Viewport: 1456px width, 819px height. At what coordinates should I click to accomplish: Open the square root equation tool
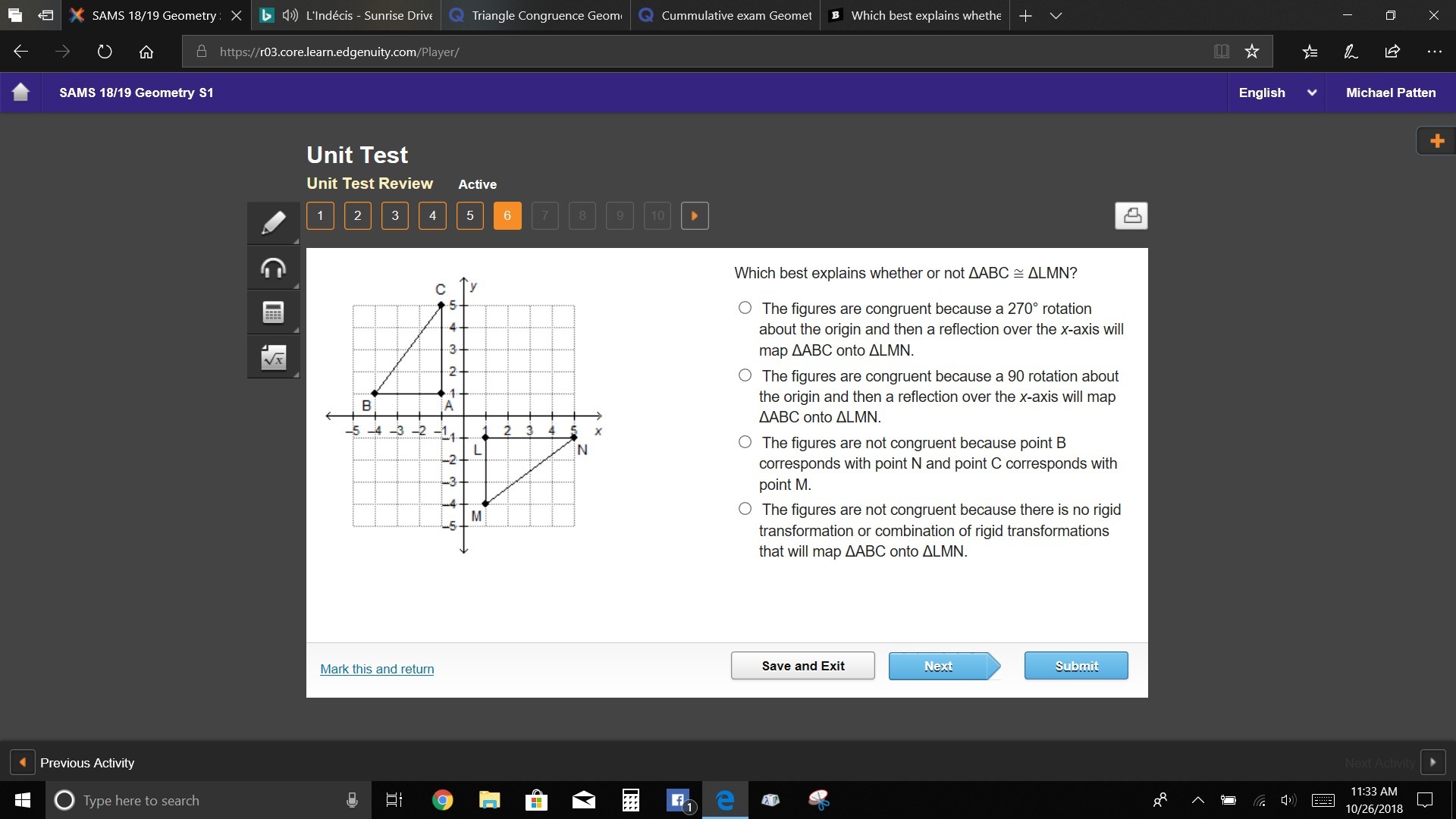273,357
